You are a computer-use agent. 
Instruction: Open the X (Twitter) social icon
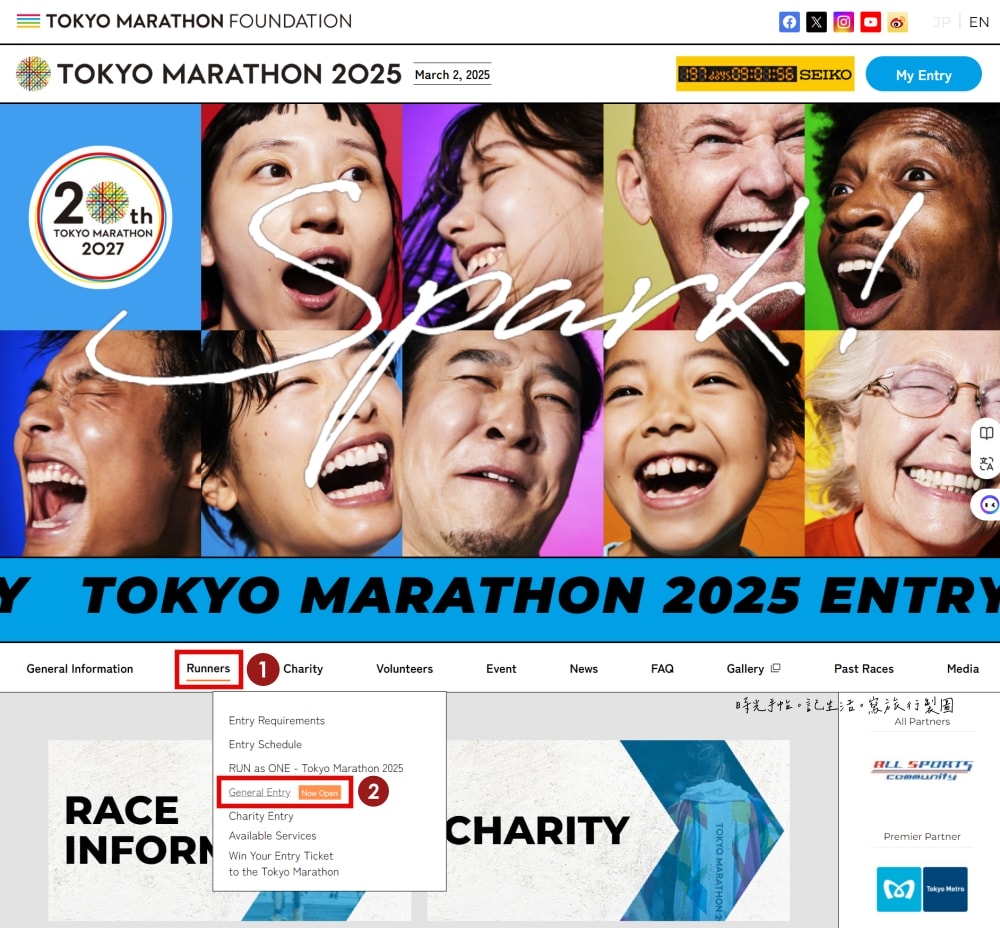point(816,22)
